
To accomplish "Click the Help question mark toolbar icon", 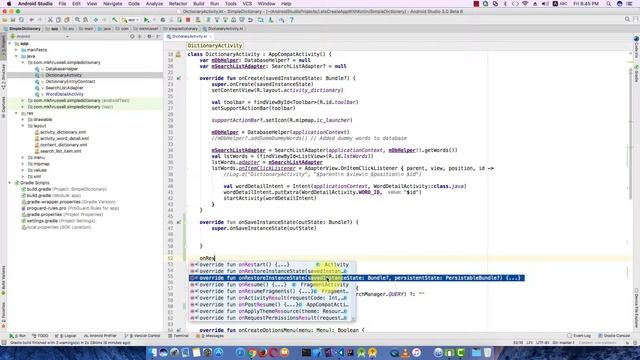I will click(291, 20).
